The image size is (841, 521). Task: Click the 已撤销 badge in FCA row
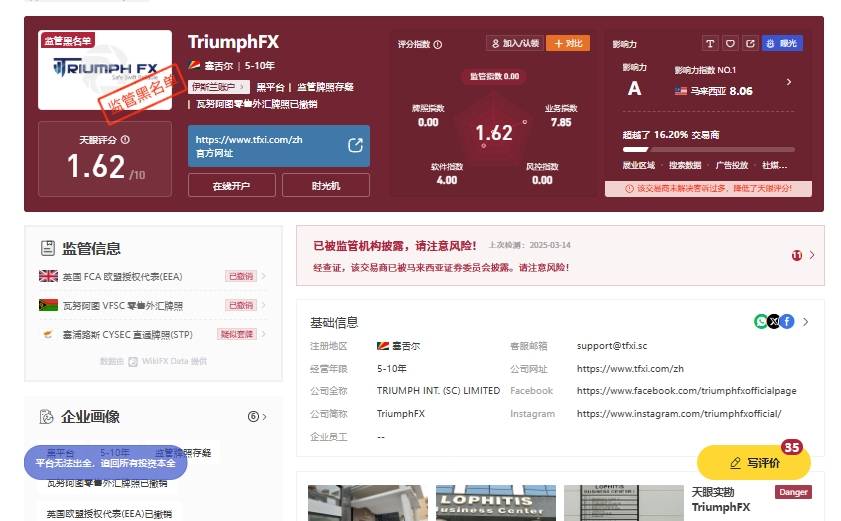[241, 276]
